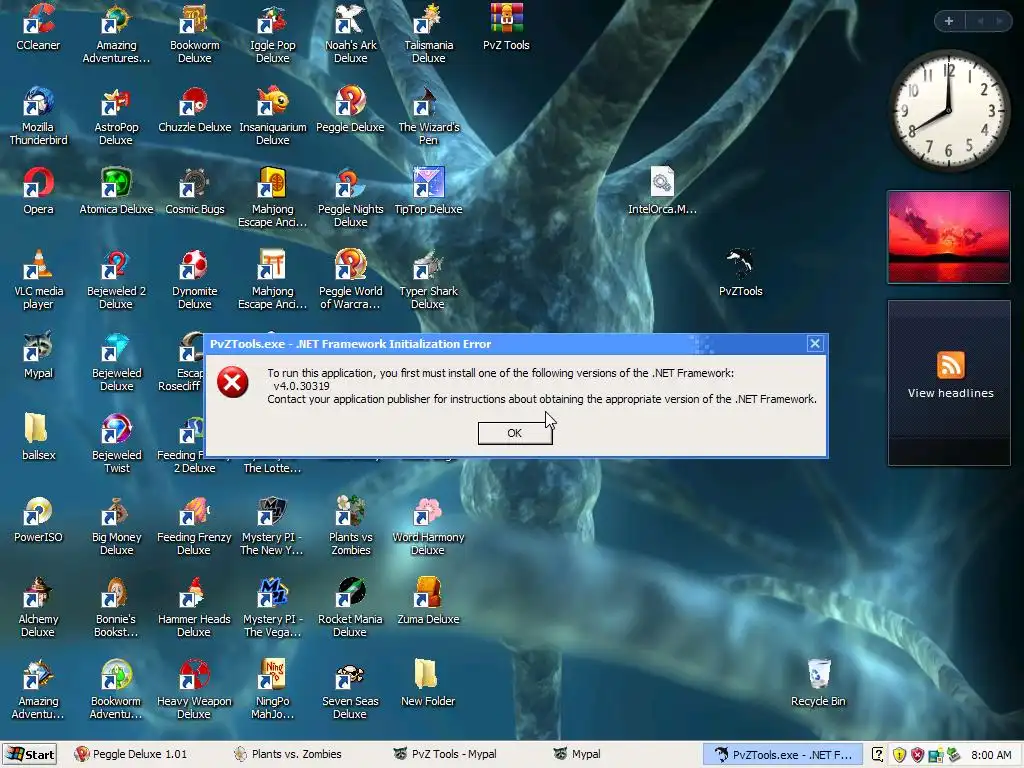Select the CCleaner desktop icon
This screenshot has width=1024, height=768.
(x=38, y=27)
